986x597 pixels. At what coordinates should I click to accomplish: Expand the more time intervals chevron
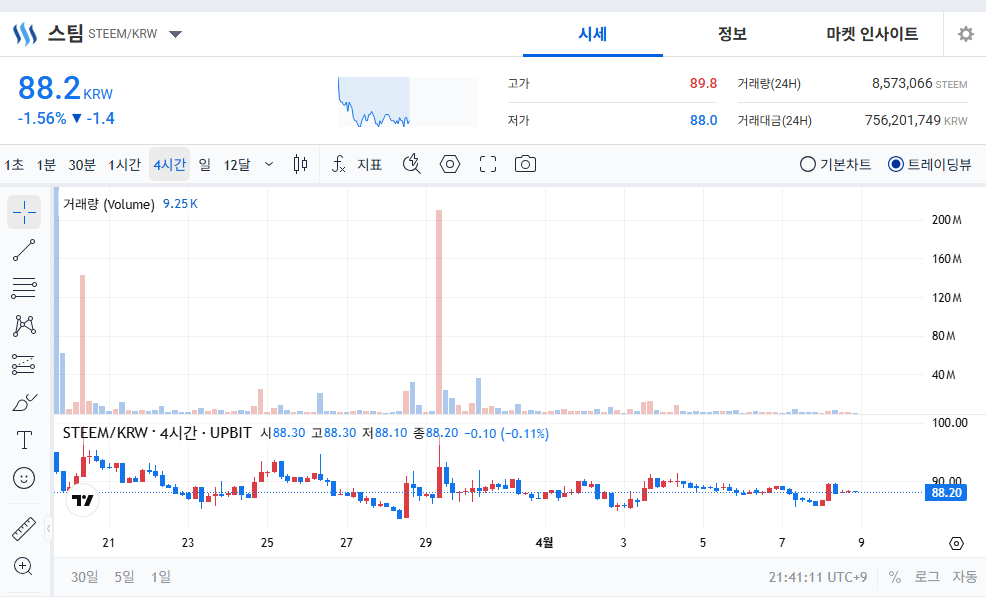point(269,164)
